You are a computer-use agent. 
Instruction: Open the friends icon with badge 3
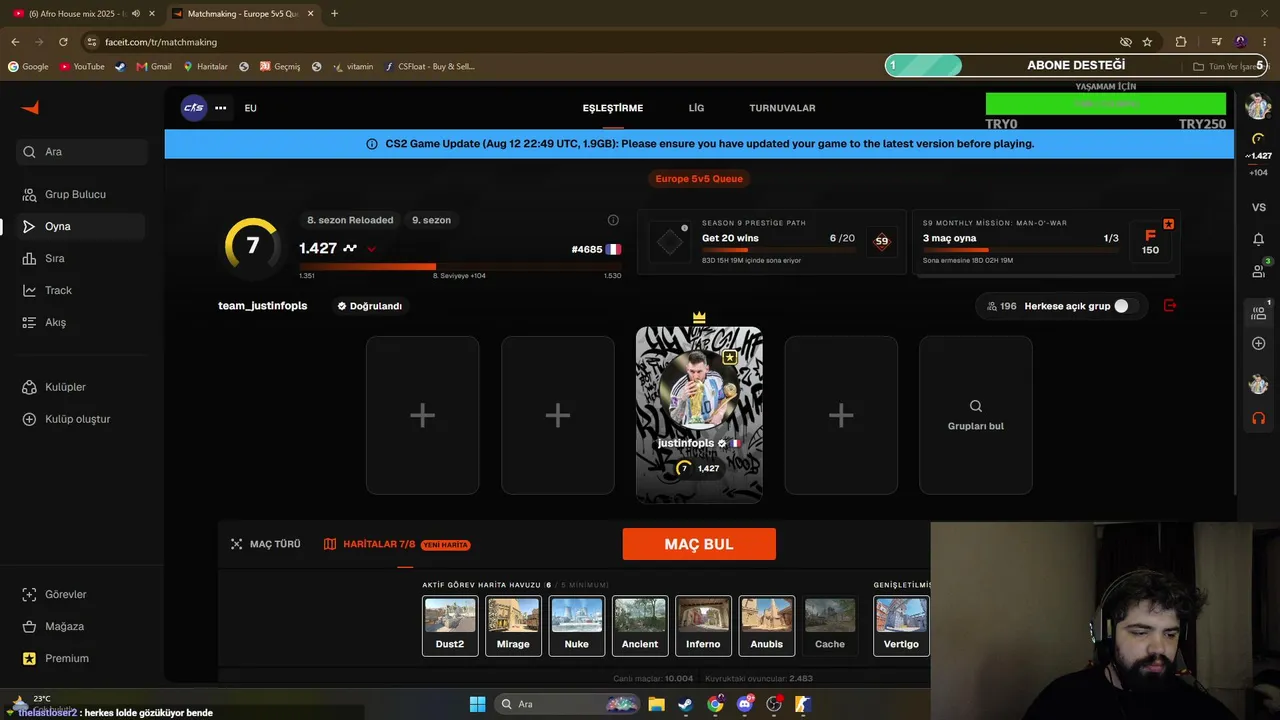(x=1259, y=270)
